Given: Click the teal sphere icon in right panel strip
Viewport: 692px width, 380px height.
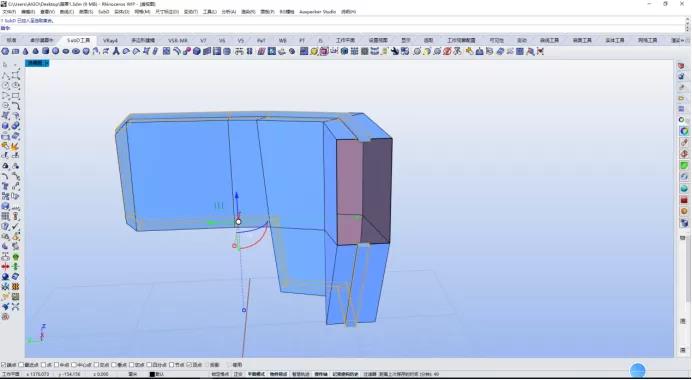Looking at the screenshot, I should (684, 188).
